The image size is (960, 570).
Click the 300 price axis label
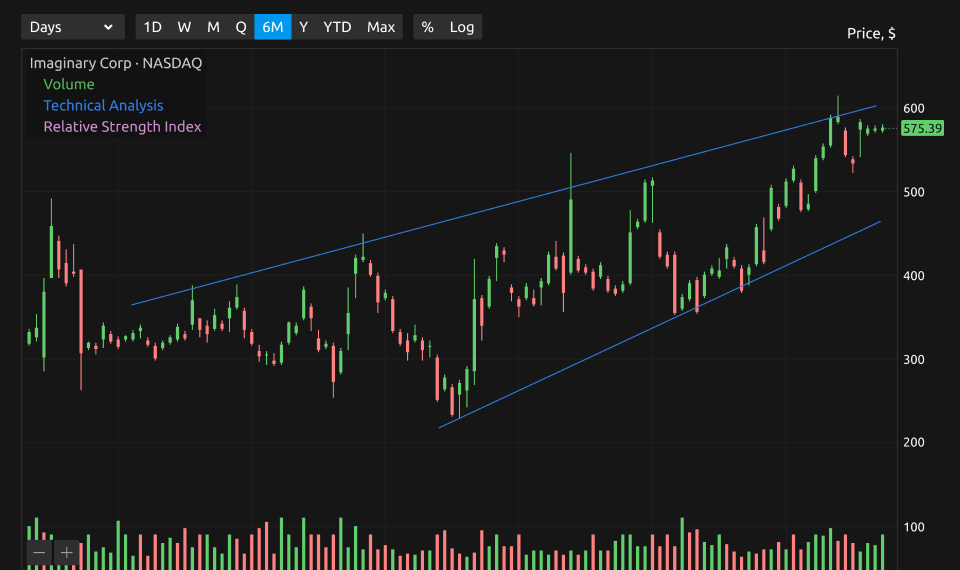(913, 359)
